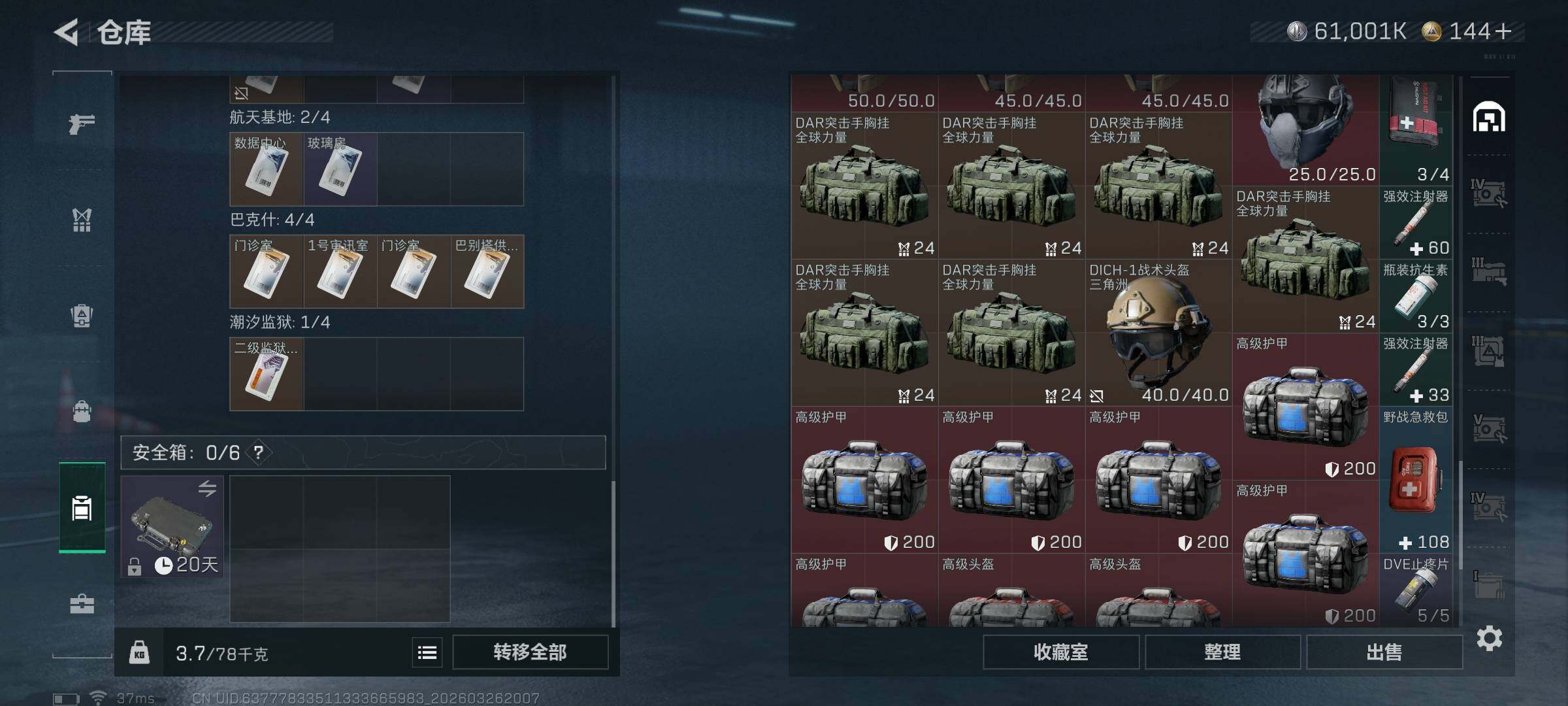The width and height of the screenshot is (1568, 706).
Task: Go back using the arrow beside 仓库
Action: 66,32
